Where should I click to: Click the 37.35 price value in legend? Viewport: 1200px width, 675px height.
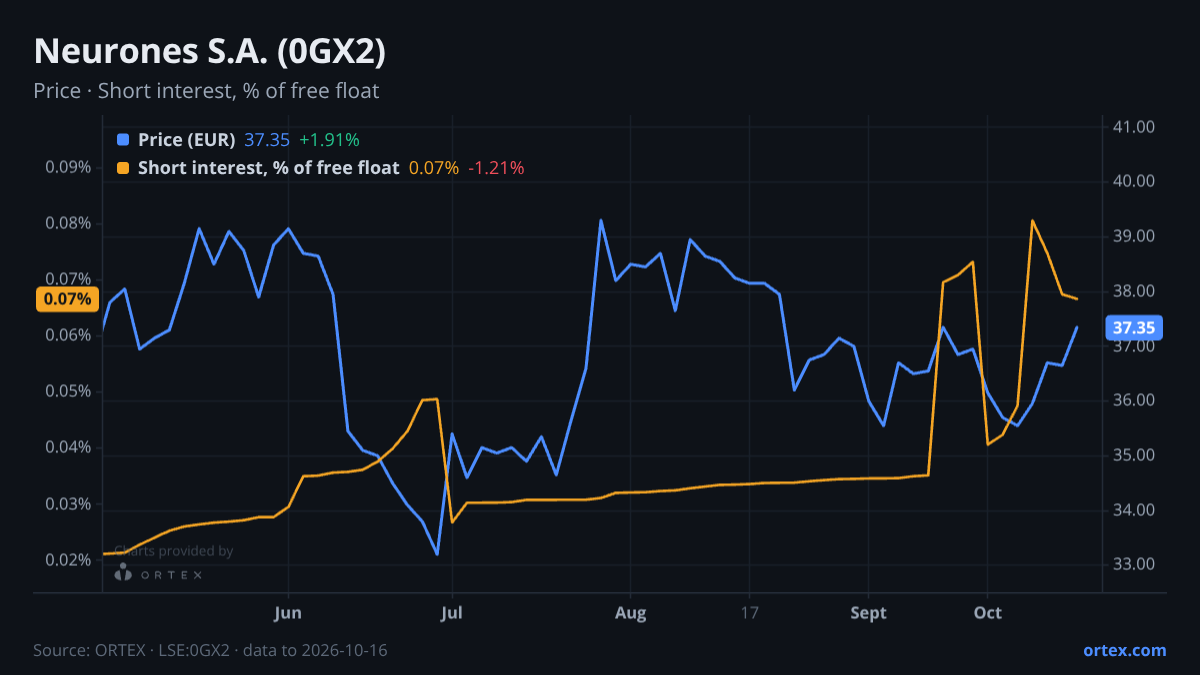[x=267, y=140]
